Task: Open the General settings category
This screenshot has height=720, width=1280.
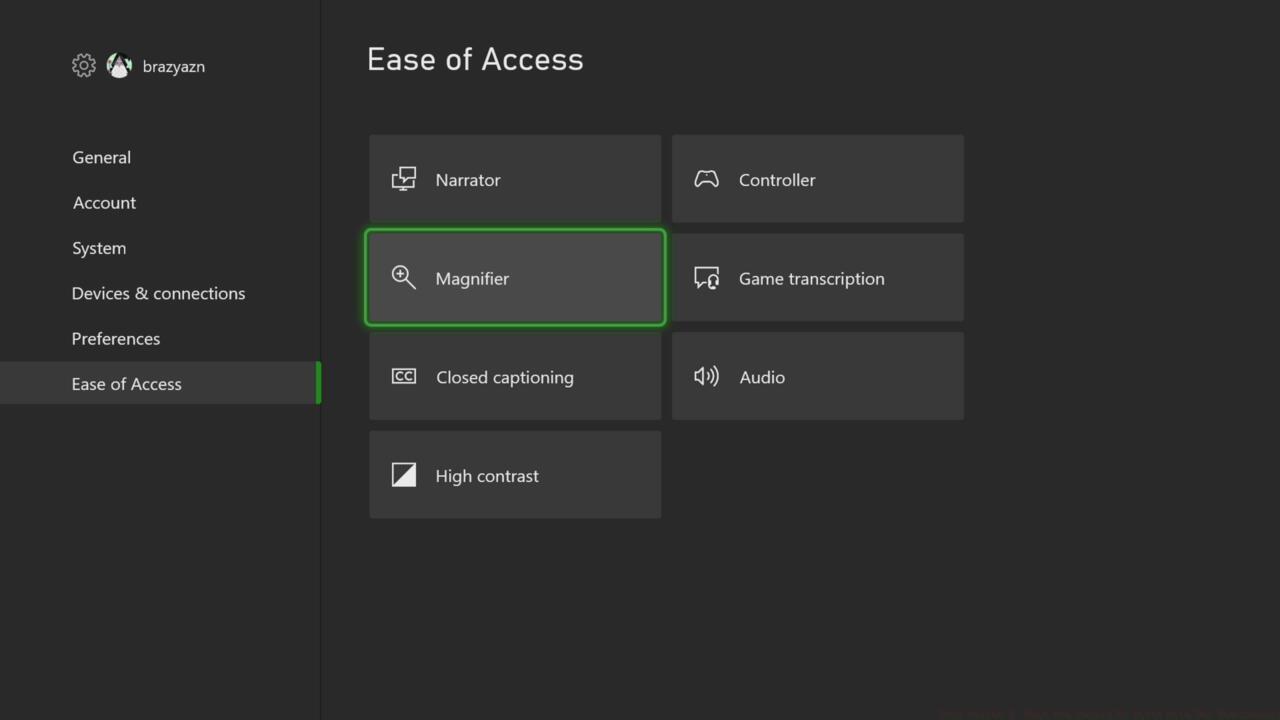Action: click(101, 157)
